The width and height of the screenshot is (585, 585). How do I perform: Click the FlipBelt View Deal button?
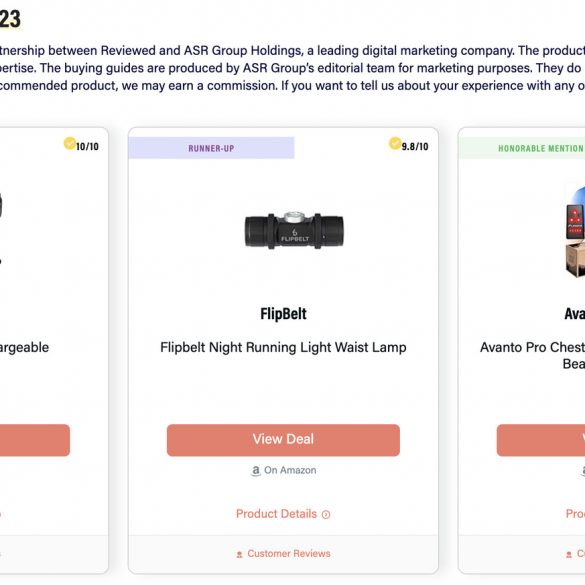click(x=283, y=440)
